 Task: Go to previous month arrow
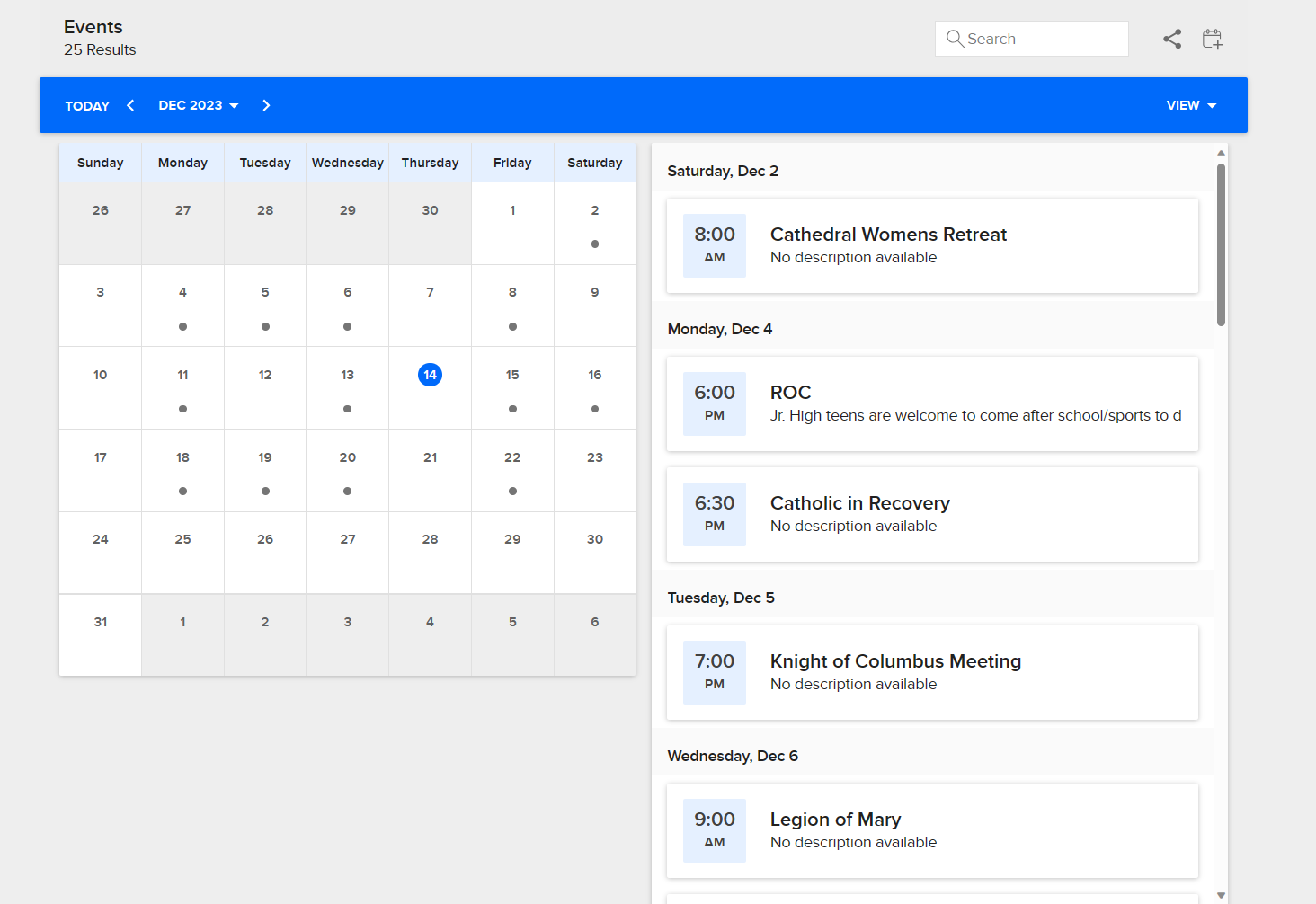click(x=130, y=105)
